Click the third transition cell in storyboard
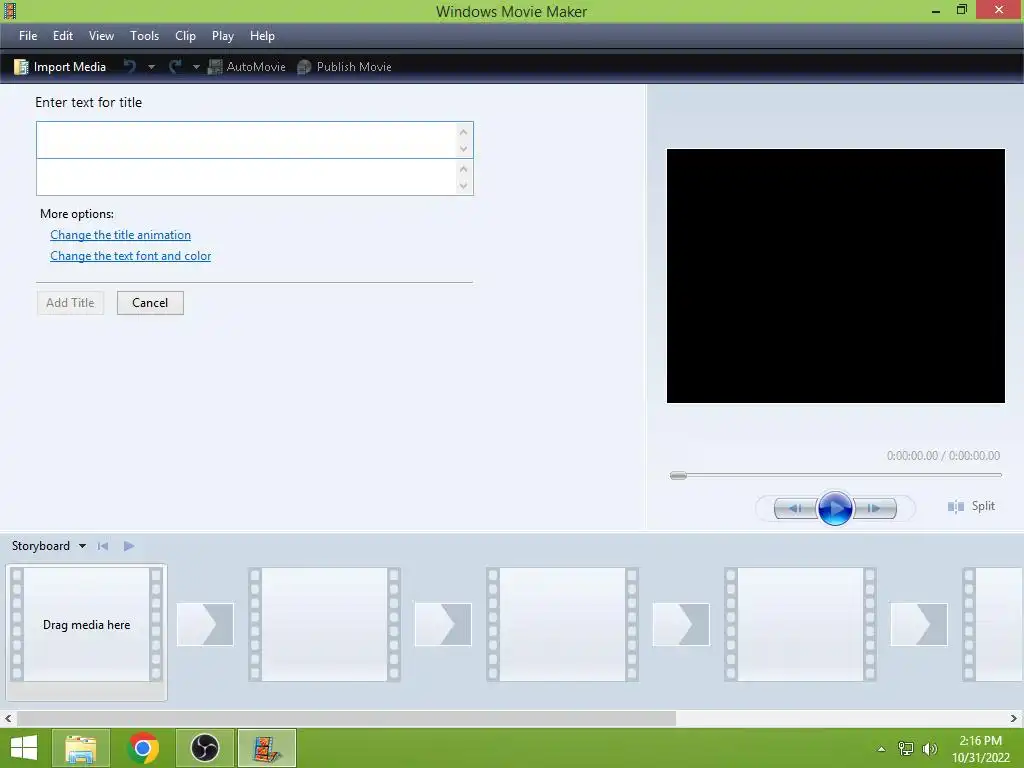 (680, 625)
